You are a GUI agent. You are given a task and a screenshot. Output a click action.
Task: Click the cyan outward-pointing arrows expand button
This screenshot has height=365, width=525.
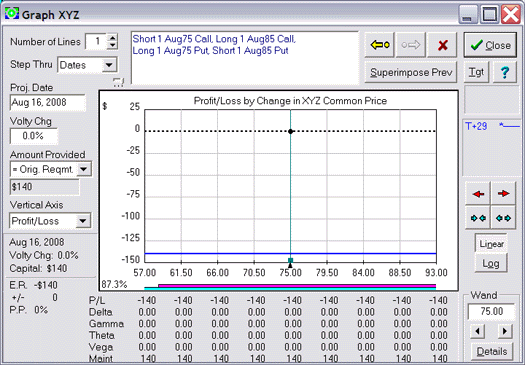point(503,218)
